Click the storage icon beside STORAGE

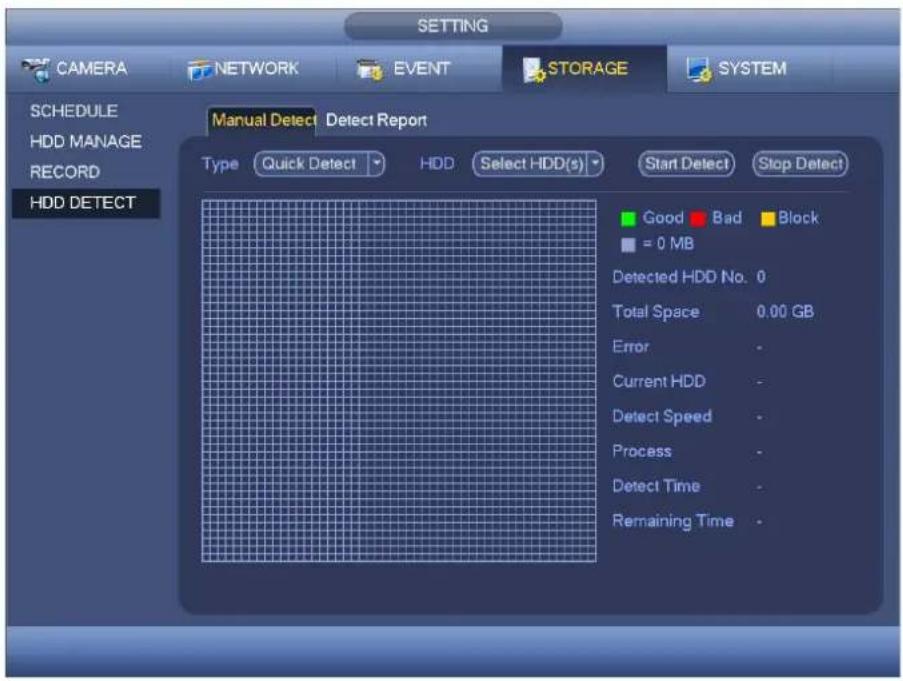coord(533,70)
